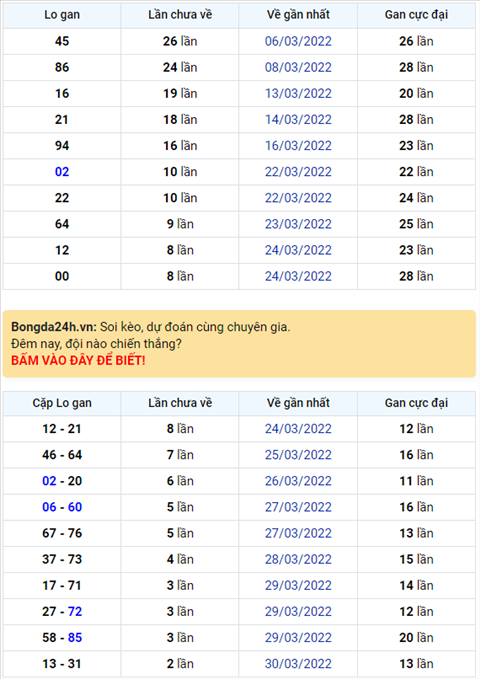This screenshot has width=480, height=679.
Task: Select the Lo gan number 64
Action: pos(62,224)
